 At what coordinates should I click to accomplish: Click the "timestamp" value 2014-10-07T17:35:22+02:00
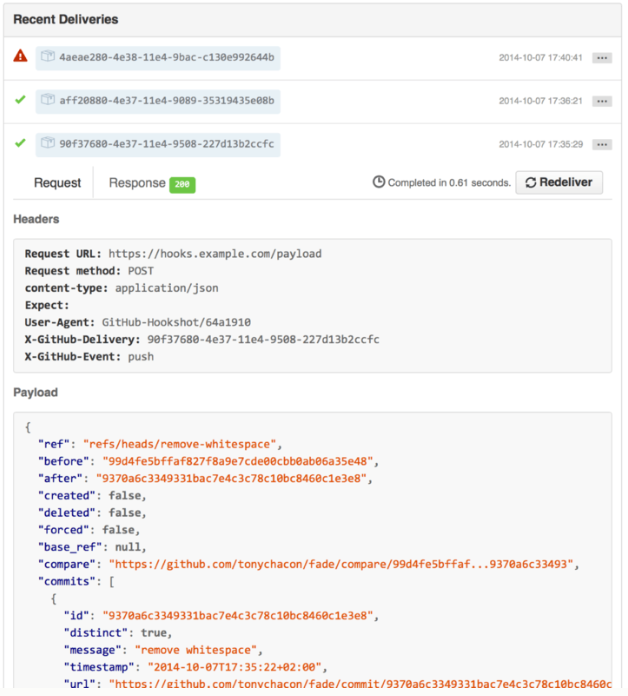point(234,667)
